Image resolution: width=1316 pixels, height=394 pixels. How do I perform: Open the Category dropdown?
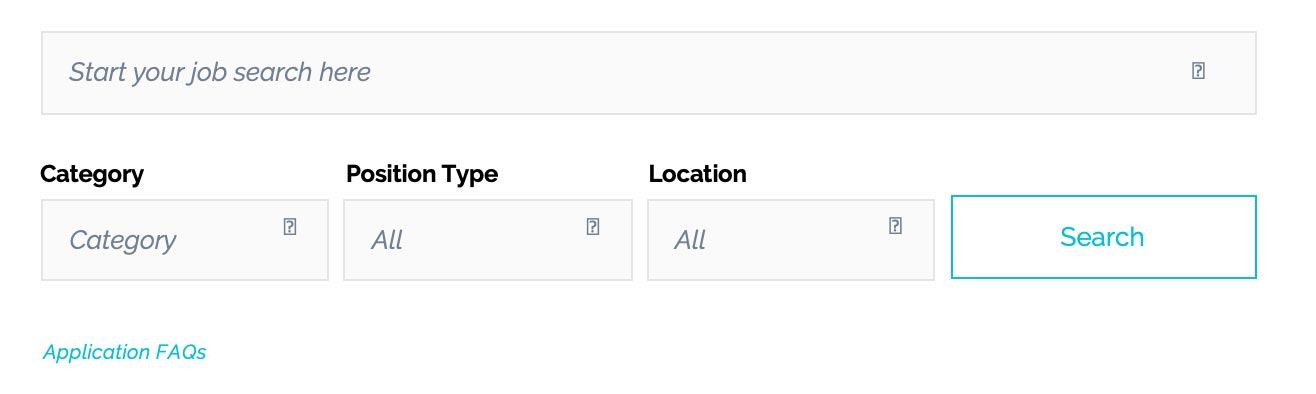click(185, 240)
